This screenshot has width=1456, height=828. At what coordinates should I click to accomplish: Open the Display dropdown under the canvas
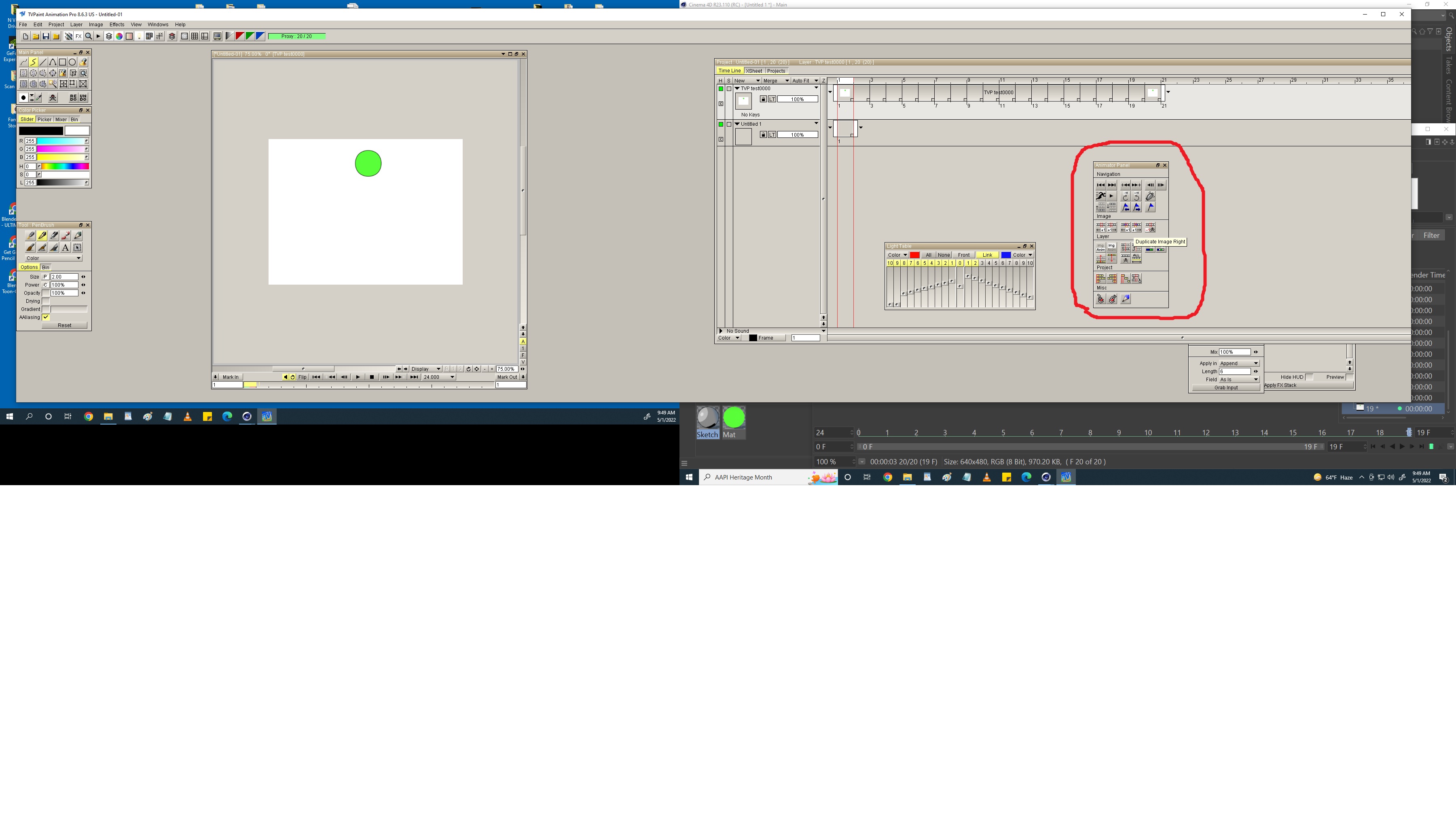pyautogui.click(x=426, y=369)
